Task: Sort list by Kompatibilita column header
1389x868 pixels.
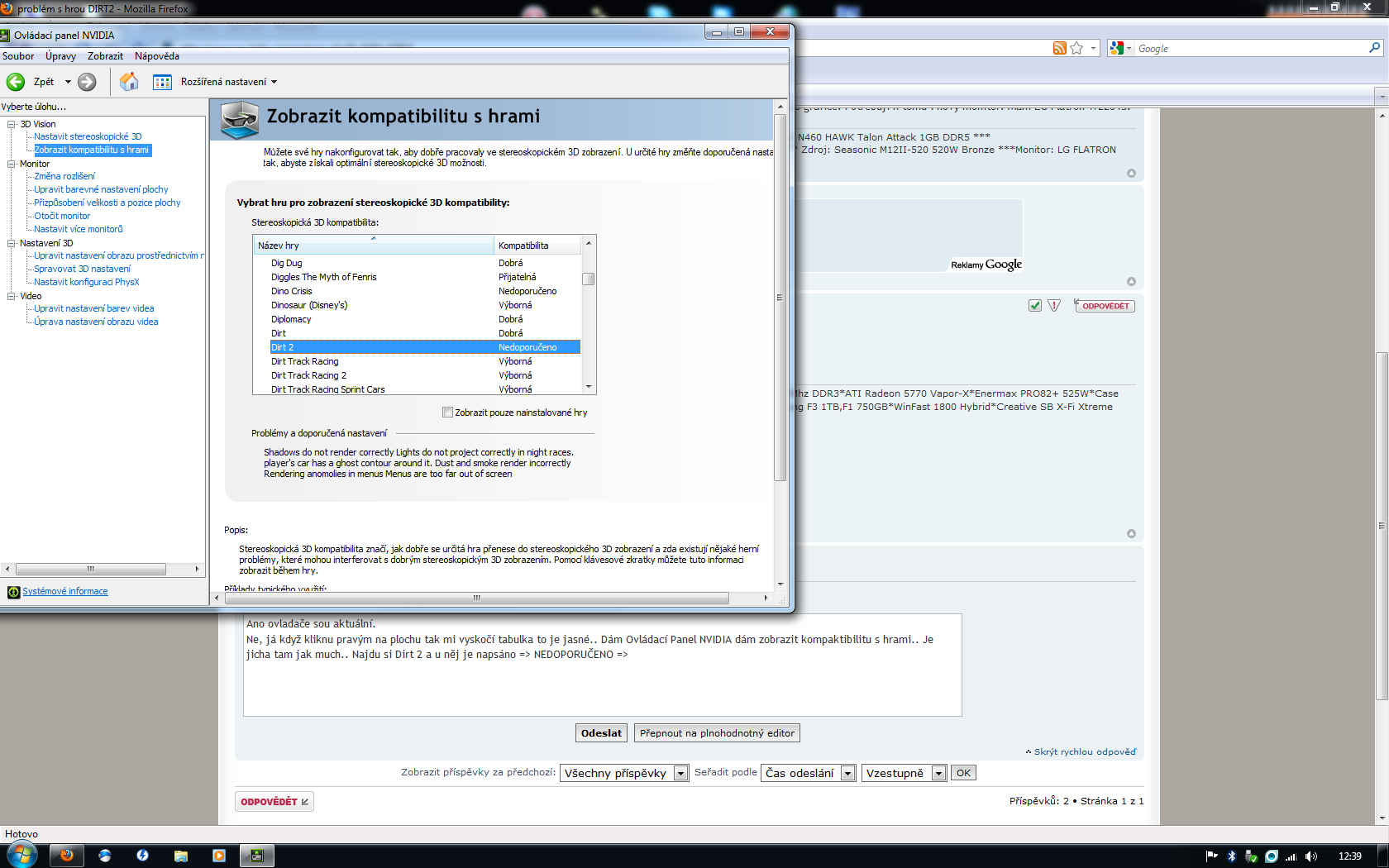Action: point(537,246)
